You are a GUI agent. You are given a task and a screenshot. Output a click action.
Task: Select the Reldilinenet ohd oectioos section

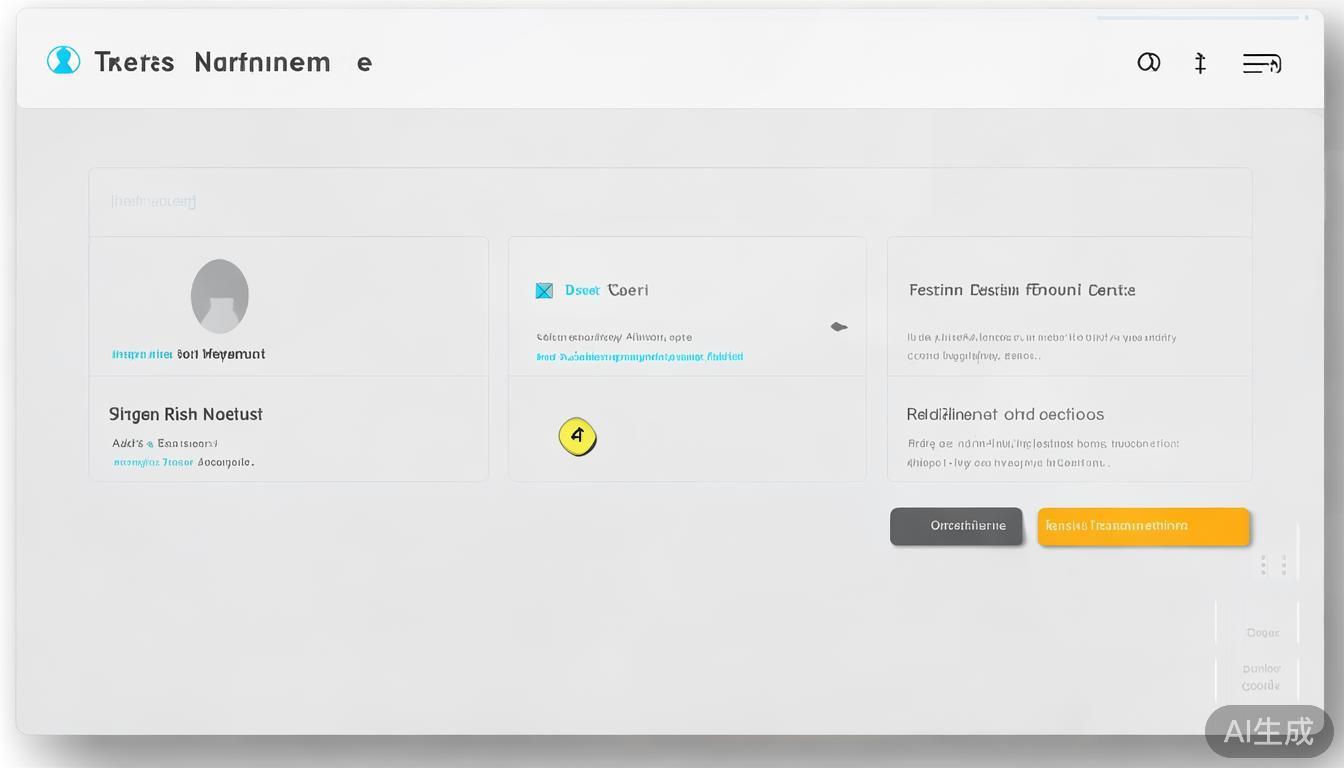coord(1005,414)
